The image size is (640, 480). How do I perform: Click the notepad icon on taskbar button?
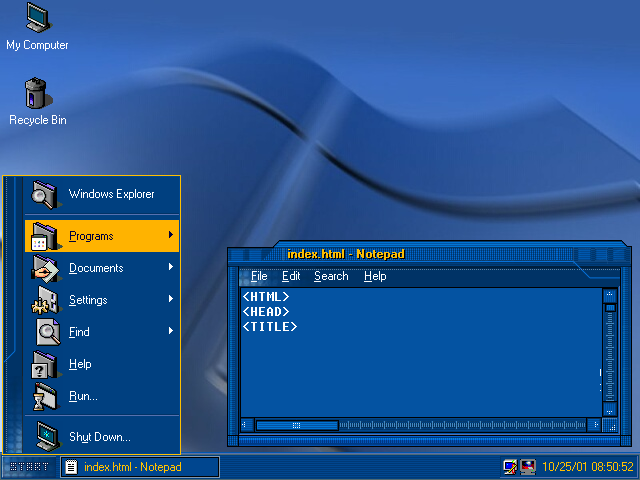pos(71,467)
